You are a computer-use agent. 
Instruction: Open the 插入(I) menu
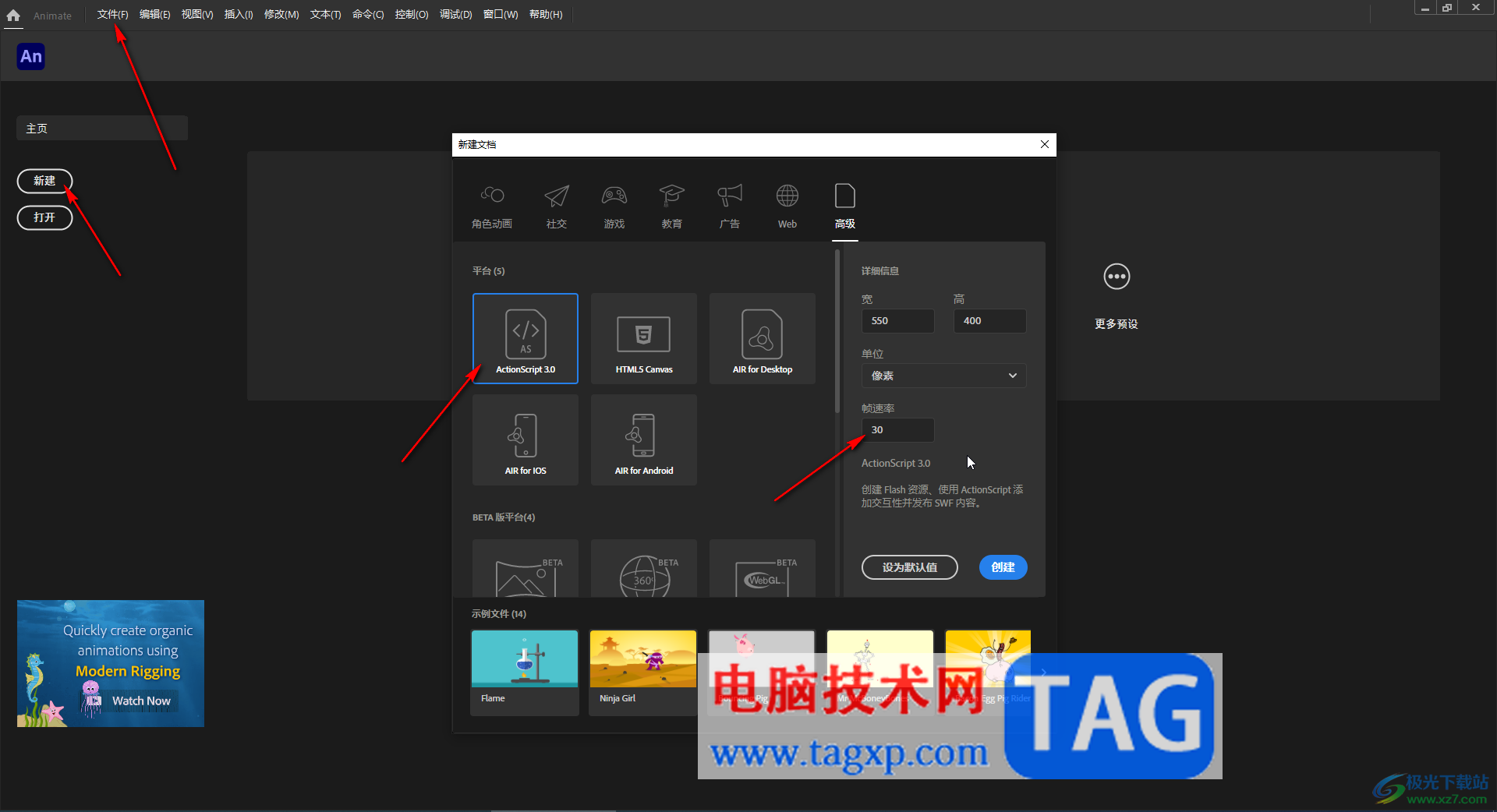239,15
